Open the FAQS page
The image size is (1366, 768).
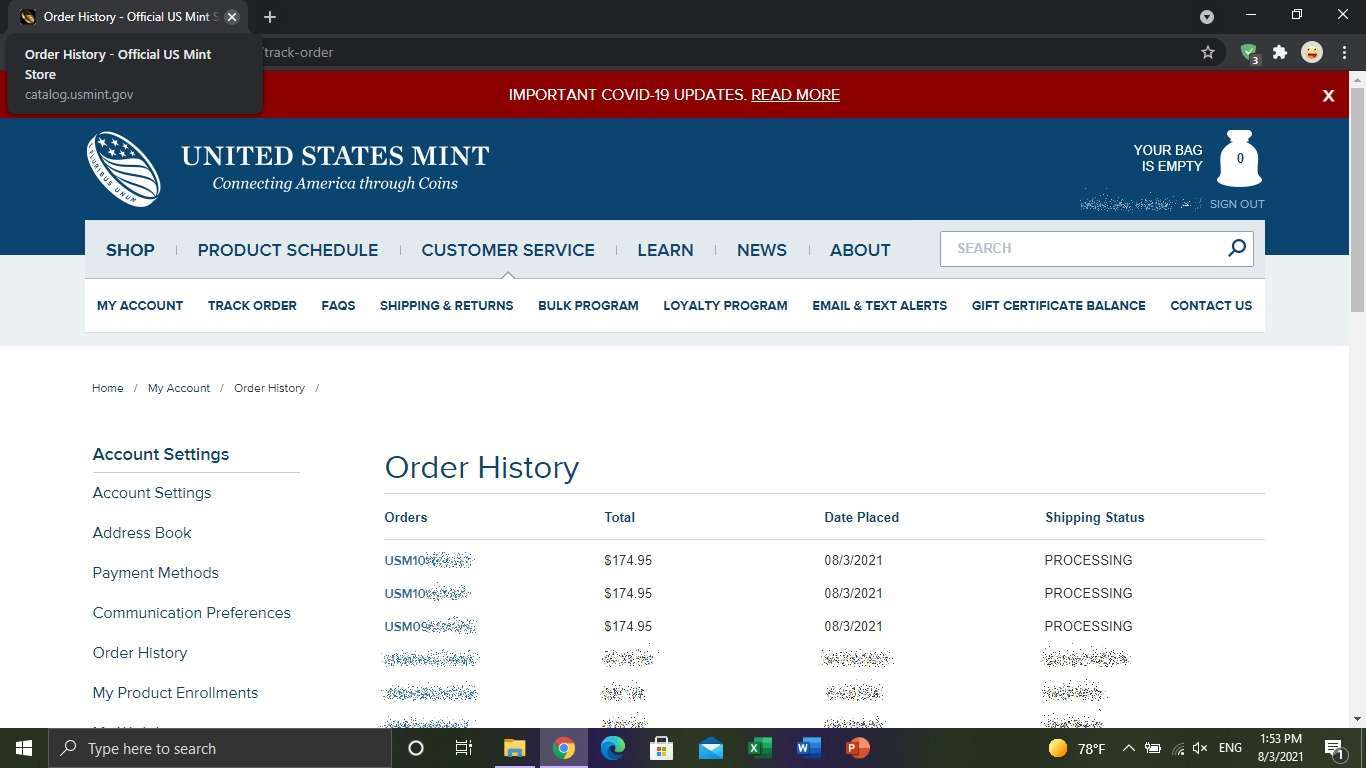pos(338,306)
